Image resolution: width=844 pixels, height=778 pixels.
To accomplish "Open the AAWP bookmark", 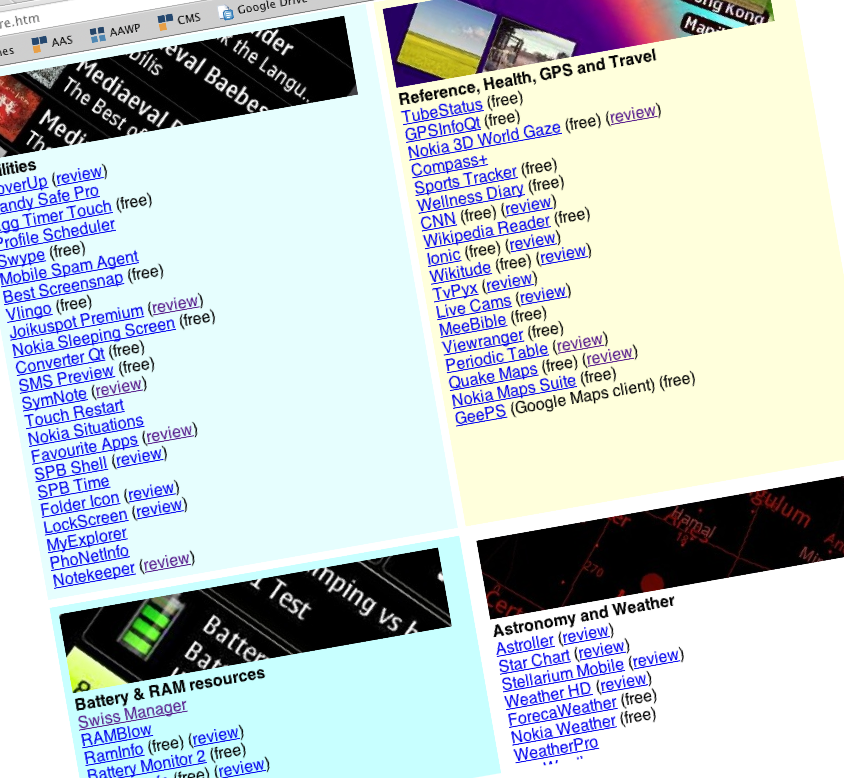I will pos(115,32).
